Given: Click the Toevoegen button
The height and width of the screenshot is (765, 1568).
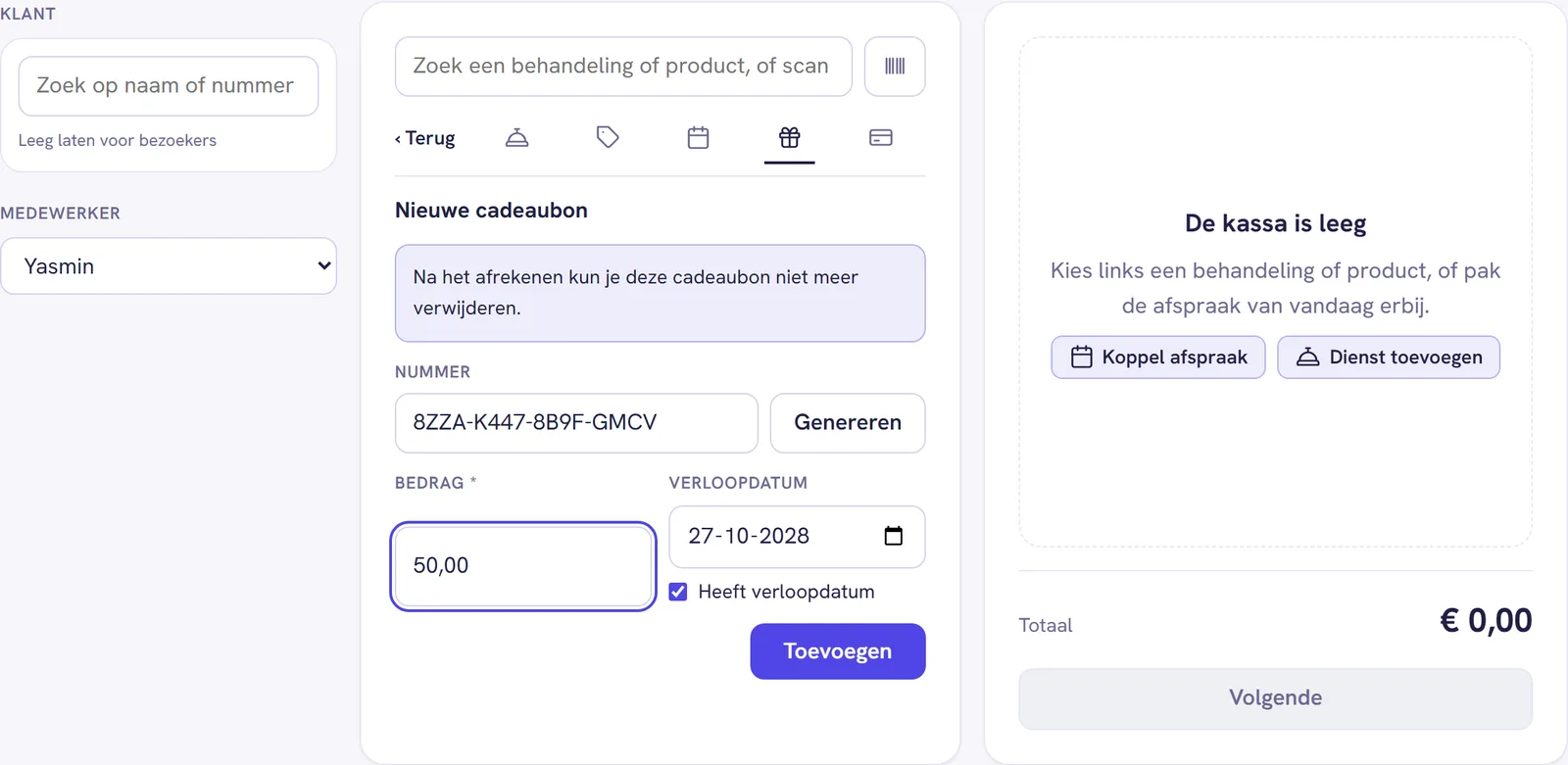Looking at the screenshot, I should (838, 651).
